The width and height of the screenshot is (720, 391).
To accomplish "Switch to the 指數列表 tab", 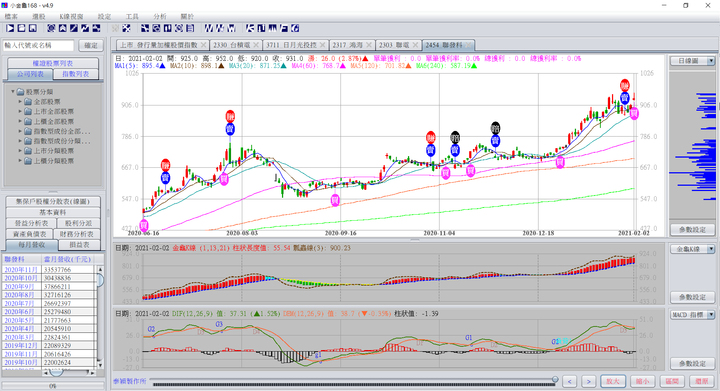I will pos(75,74).
